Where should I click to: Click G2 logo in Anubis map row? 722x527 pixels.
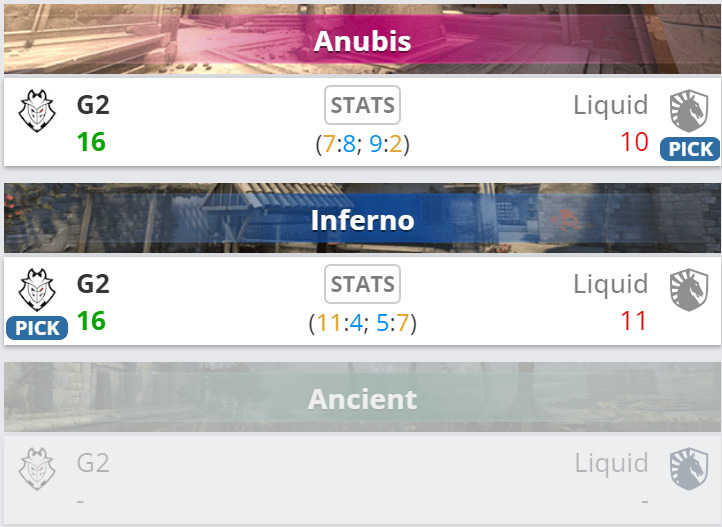click(x=37, y=110)
